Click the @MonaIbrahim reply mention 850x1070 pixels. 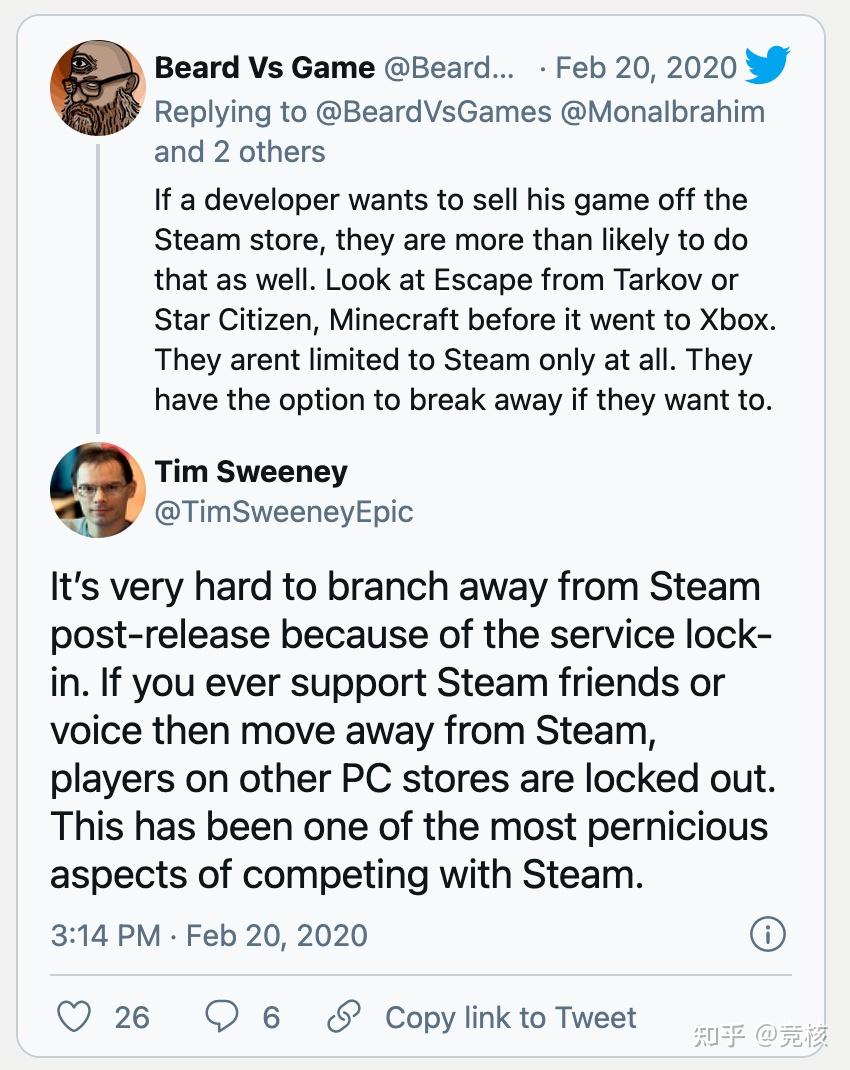(662, 111)
